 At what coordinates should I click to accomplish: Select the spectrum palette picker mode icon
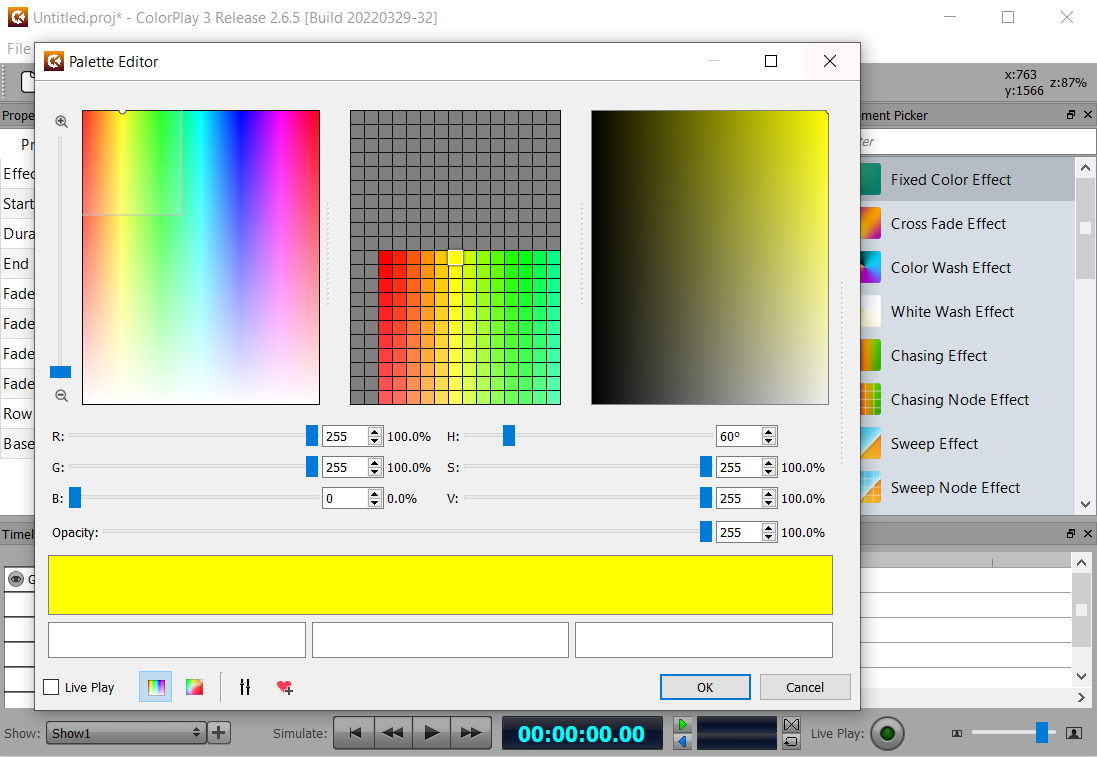click(x=155, y=687)
